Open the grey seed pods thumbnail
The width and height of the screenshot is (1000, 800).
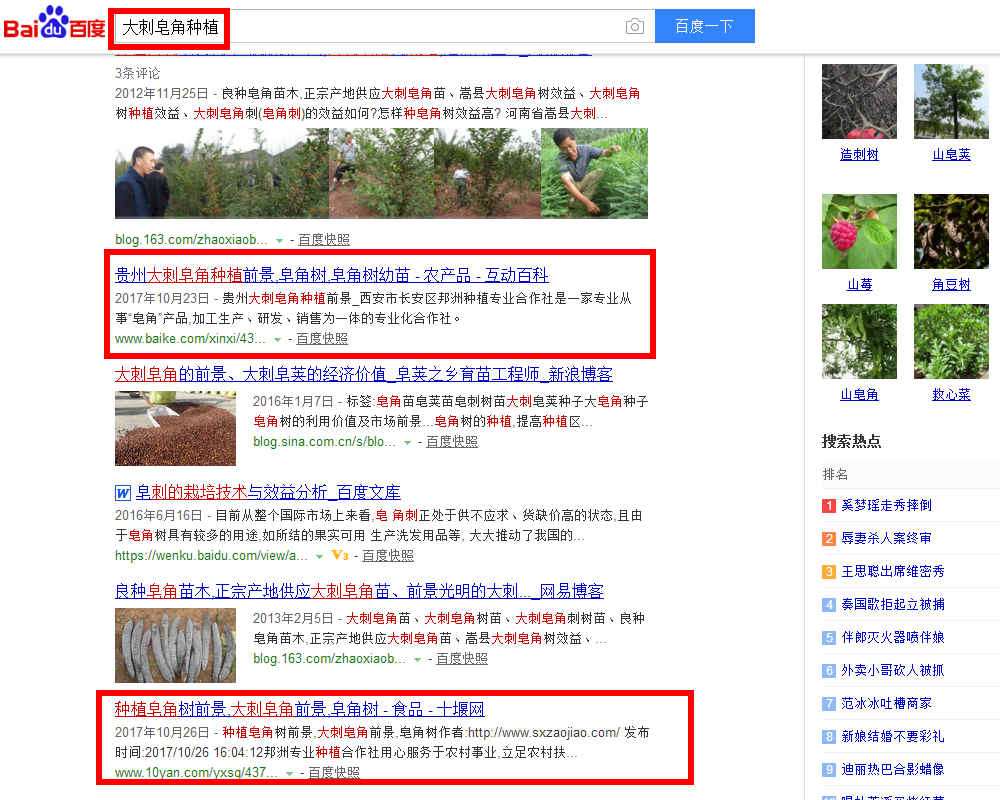(175, 645)
